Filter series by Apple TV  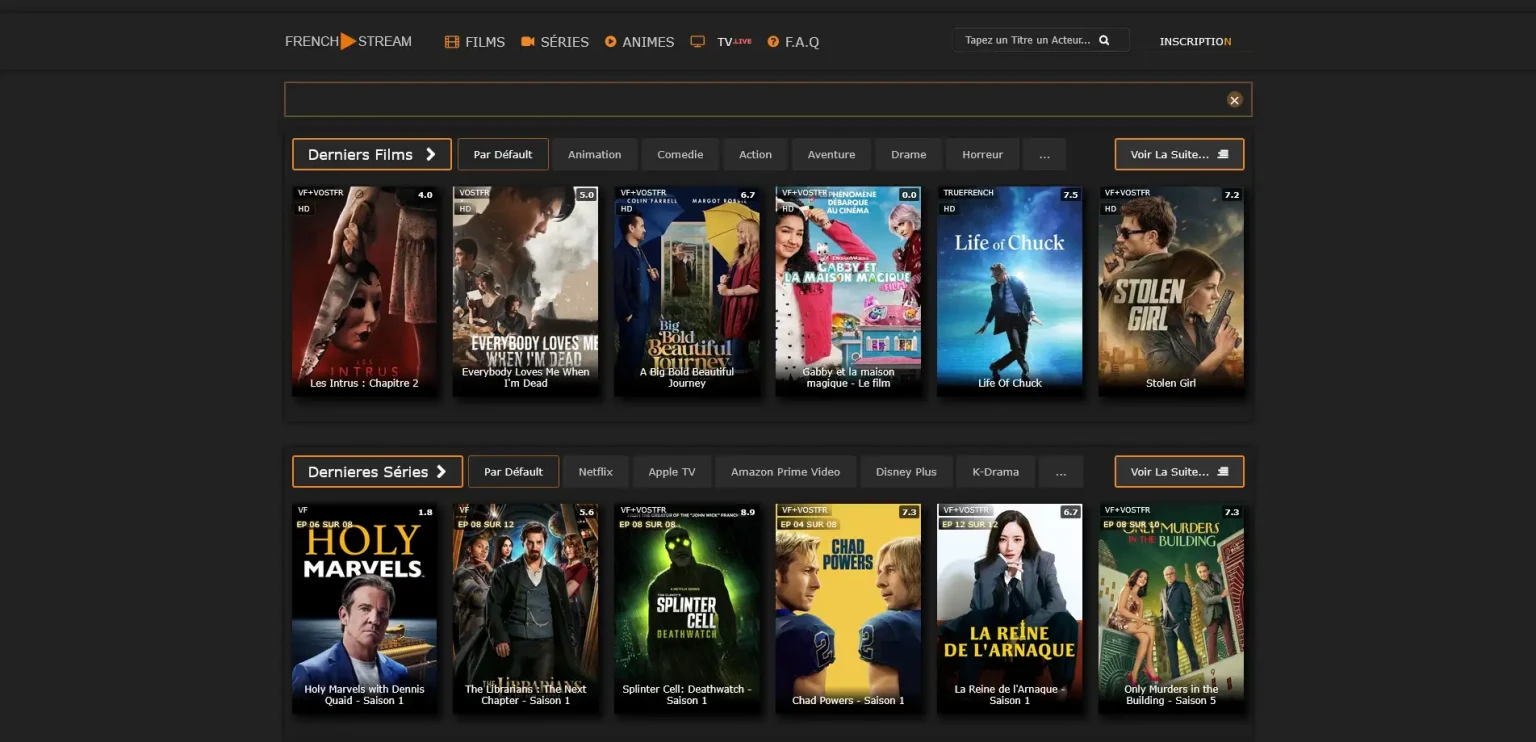pyautogui.click(x=672, y=472)
